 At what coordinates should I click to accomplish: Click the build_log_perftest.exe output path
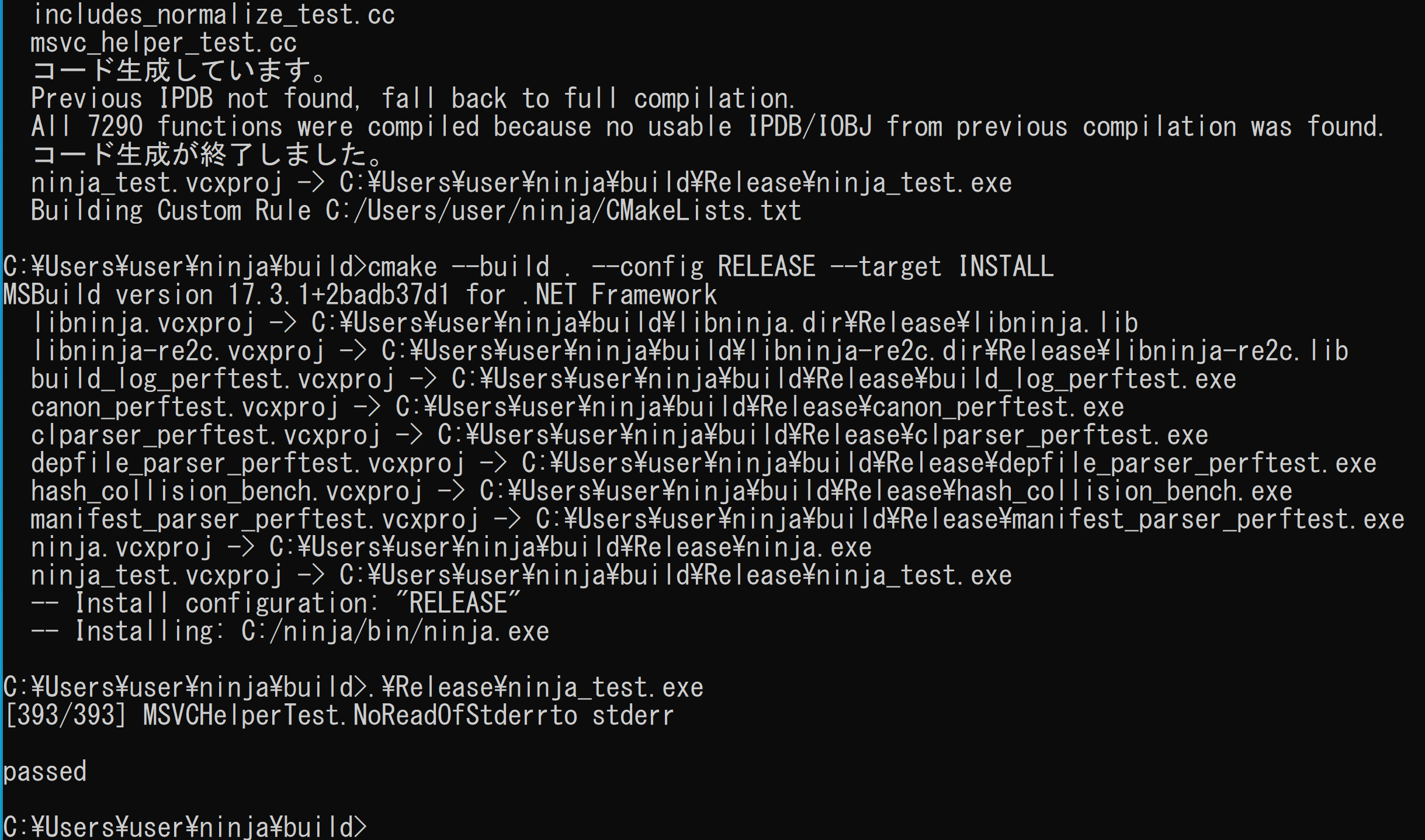point(844,379)
